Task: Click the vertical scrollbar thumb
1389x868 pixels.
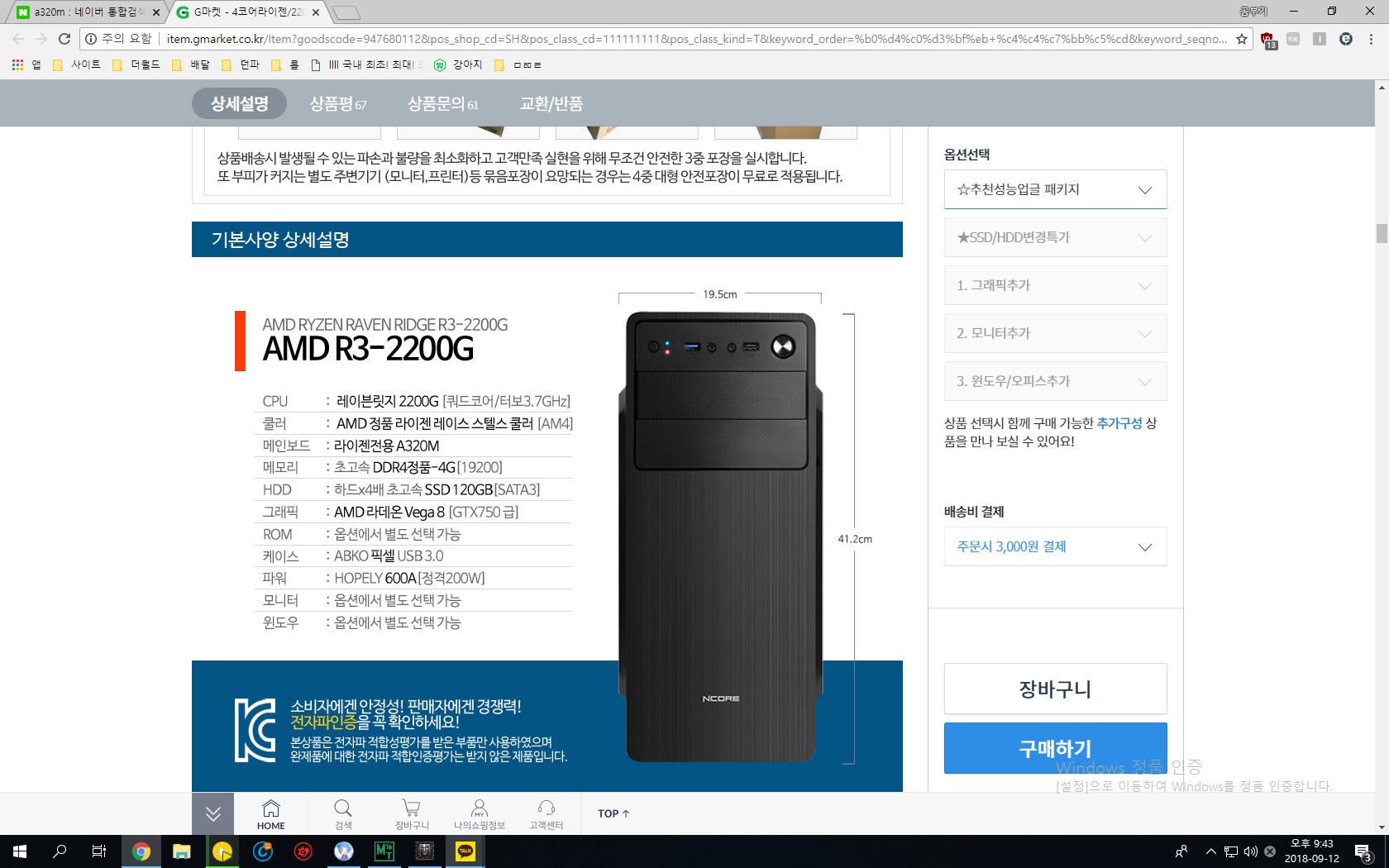Action: (x=1382, y=233)
